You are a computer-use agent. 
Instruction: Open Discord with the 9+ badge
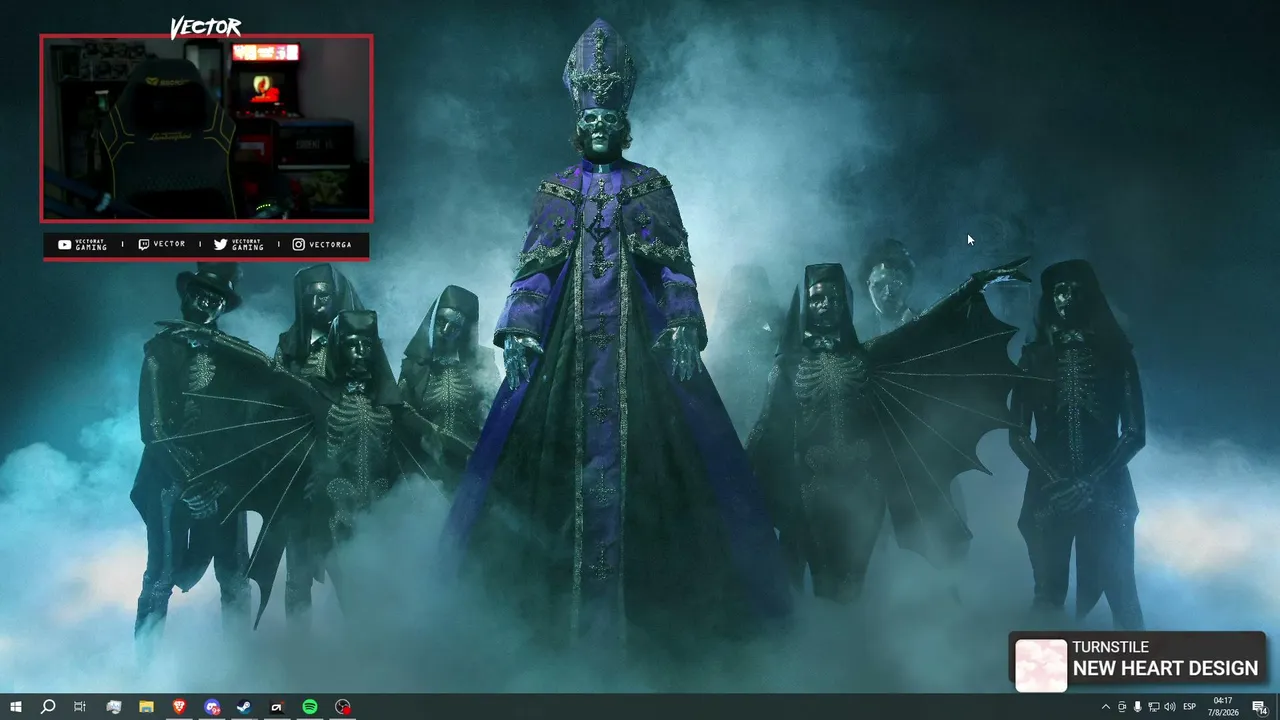(x=212, y=707)
